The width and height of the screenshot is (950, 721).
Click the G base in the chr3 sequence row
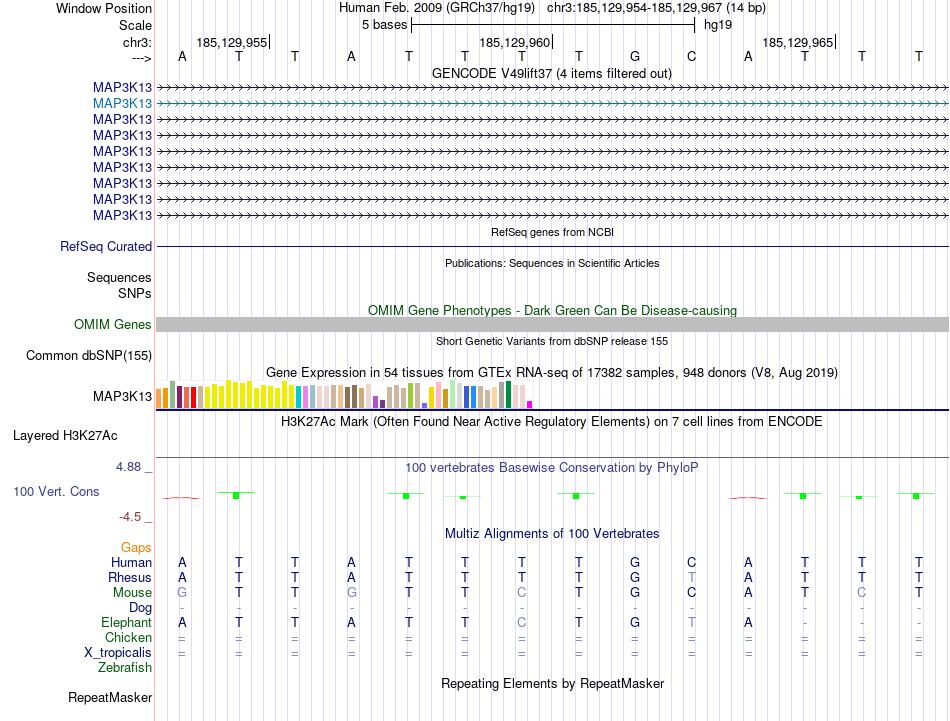click(x=635, y=56)
